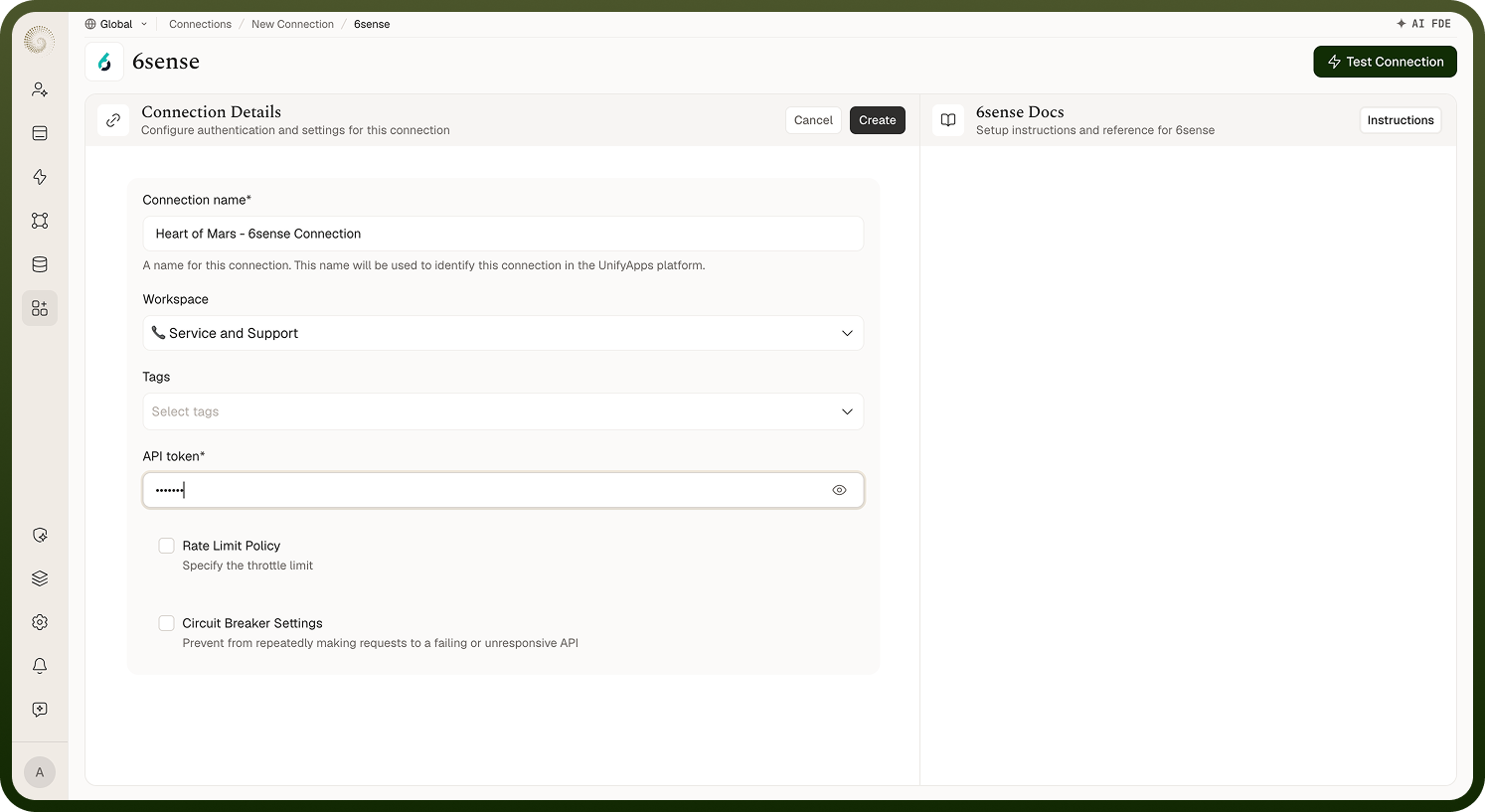Image resolution: width=1485 pixels, height=812 pixels.
Task: Click the Connection Details heading
Action: coord(212,112)
